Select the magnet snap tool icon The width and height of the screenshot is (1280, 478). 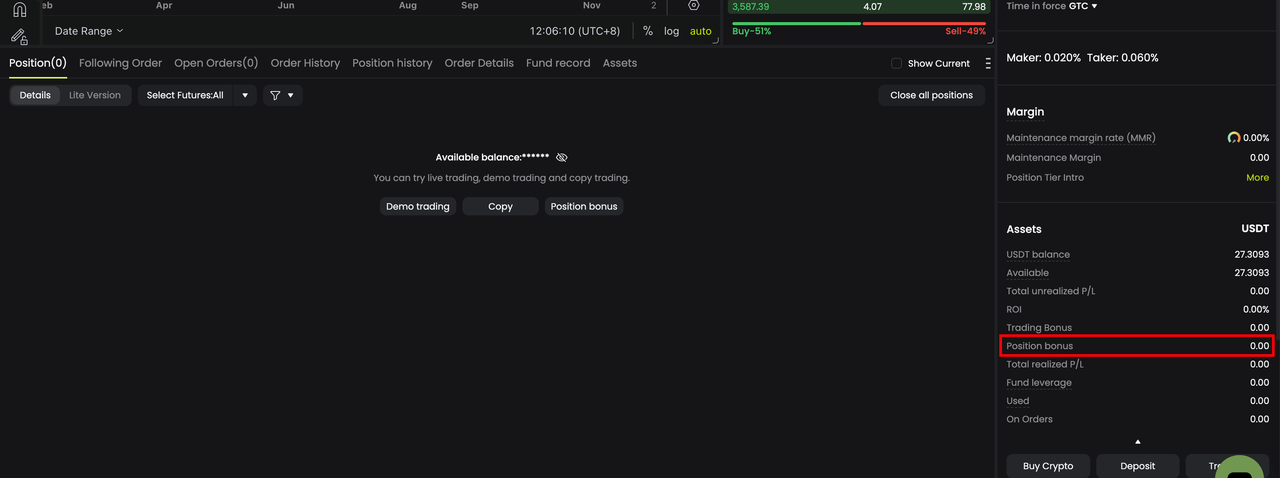point(19,10)
